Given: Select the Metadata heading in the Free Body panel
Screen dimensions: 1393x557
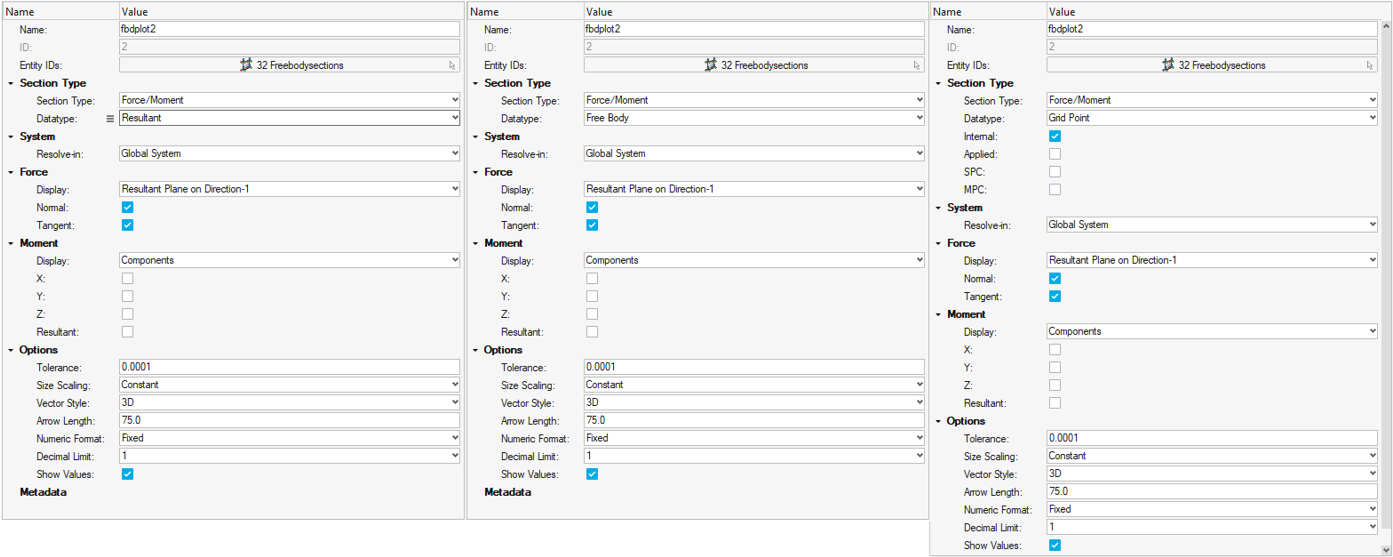Looking at the screenshot, I should 507,492.
